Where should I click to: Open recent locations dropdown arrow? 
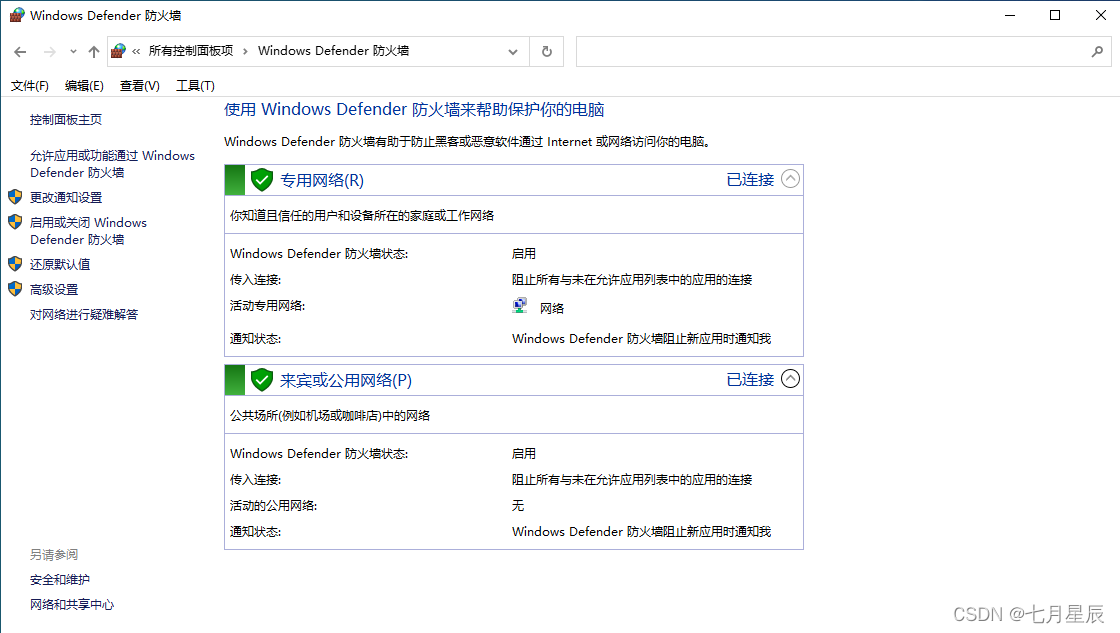pos(73,51)
